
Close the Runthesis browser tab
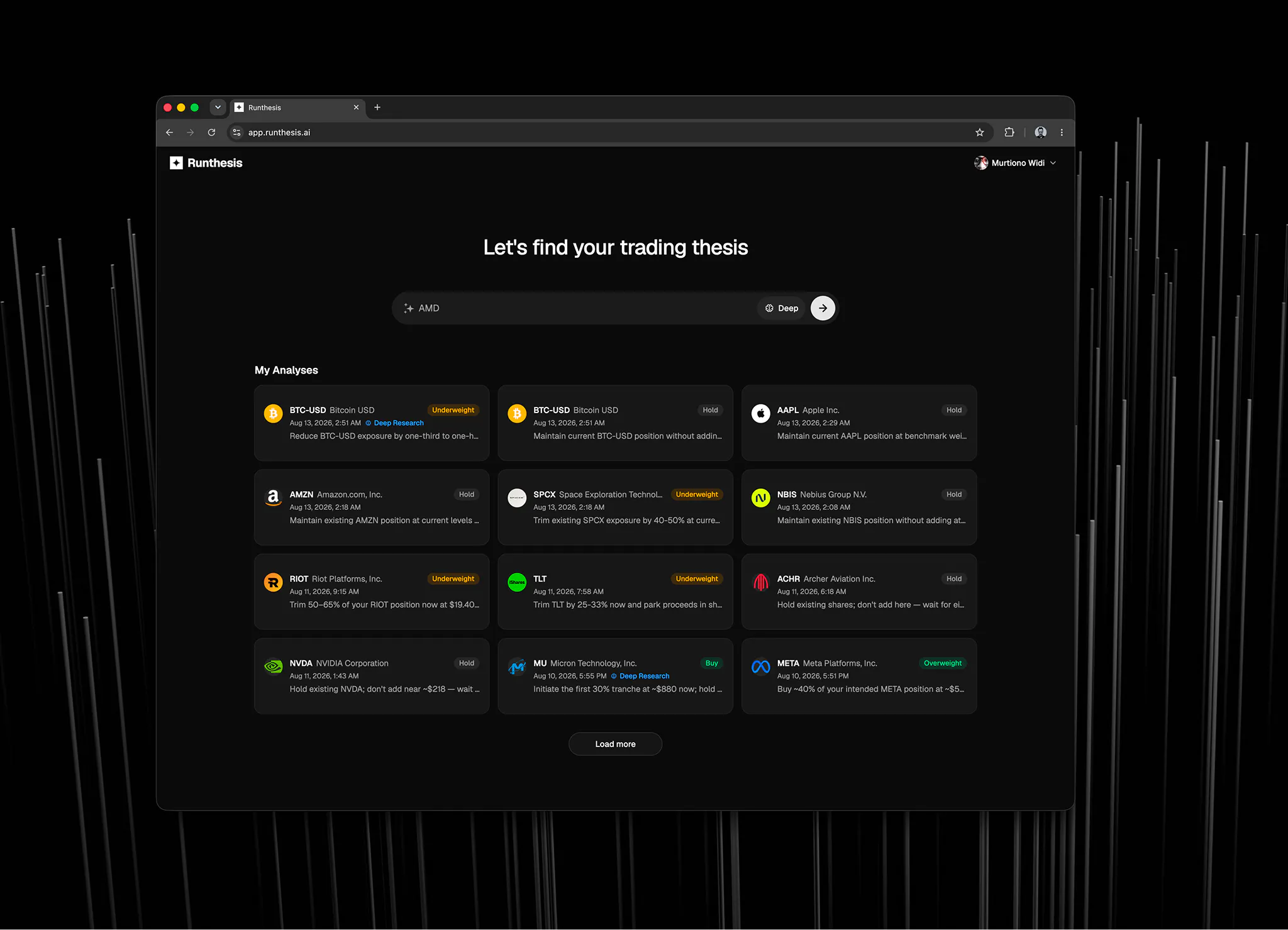(x=356, y=108)
